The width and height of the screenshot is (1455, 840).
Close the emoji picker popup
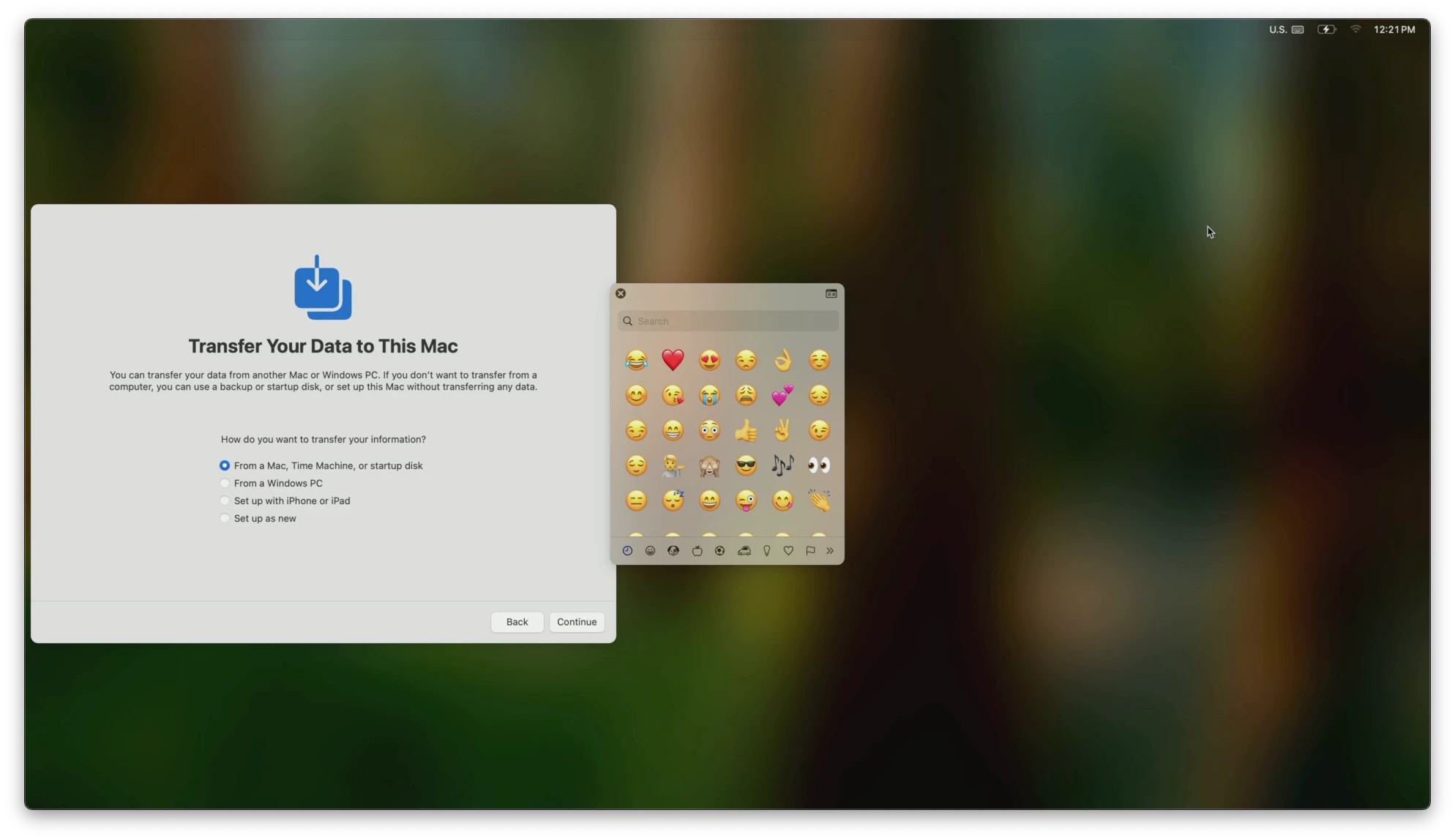pyautogui.click(x=621, y=293)
